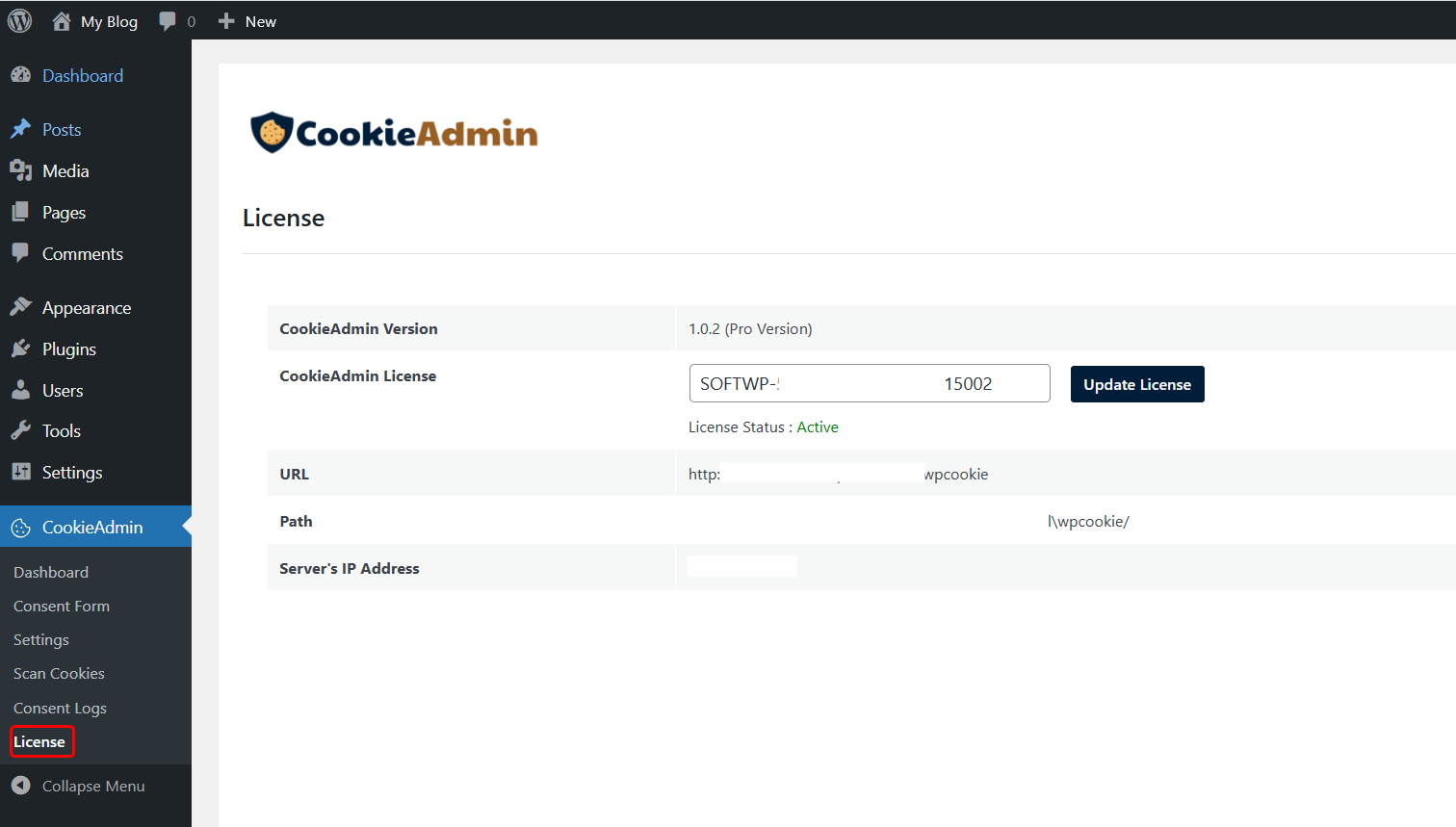The image size is (1456, 827).
Task: Click the Active license status text
Action: click(818, 426)
